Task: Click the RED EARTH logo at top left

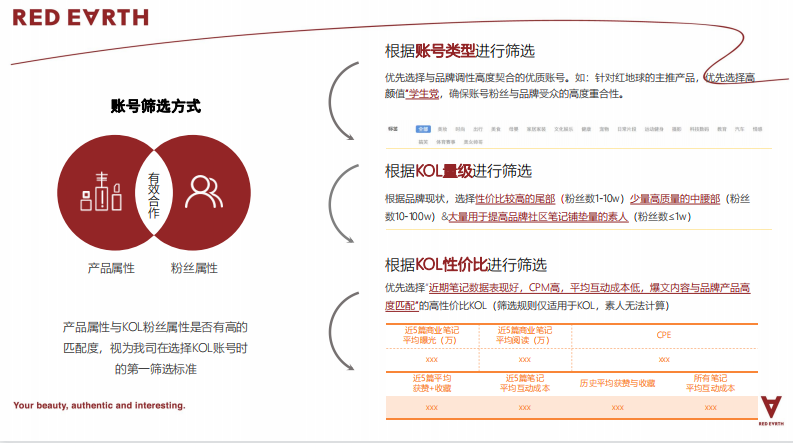Action: [x=80, y=18]
